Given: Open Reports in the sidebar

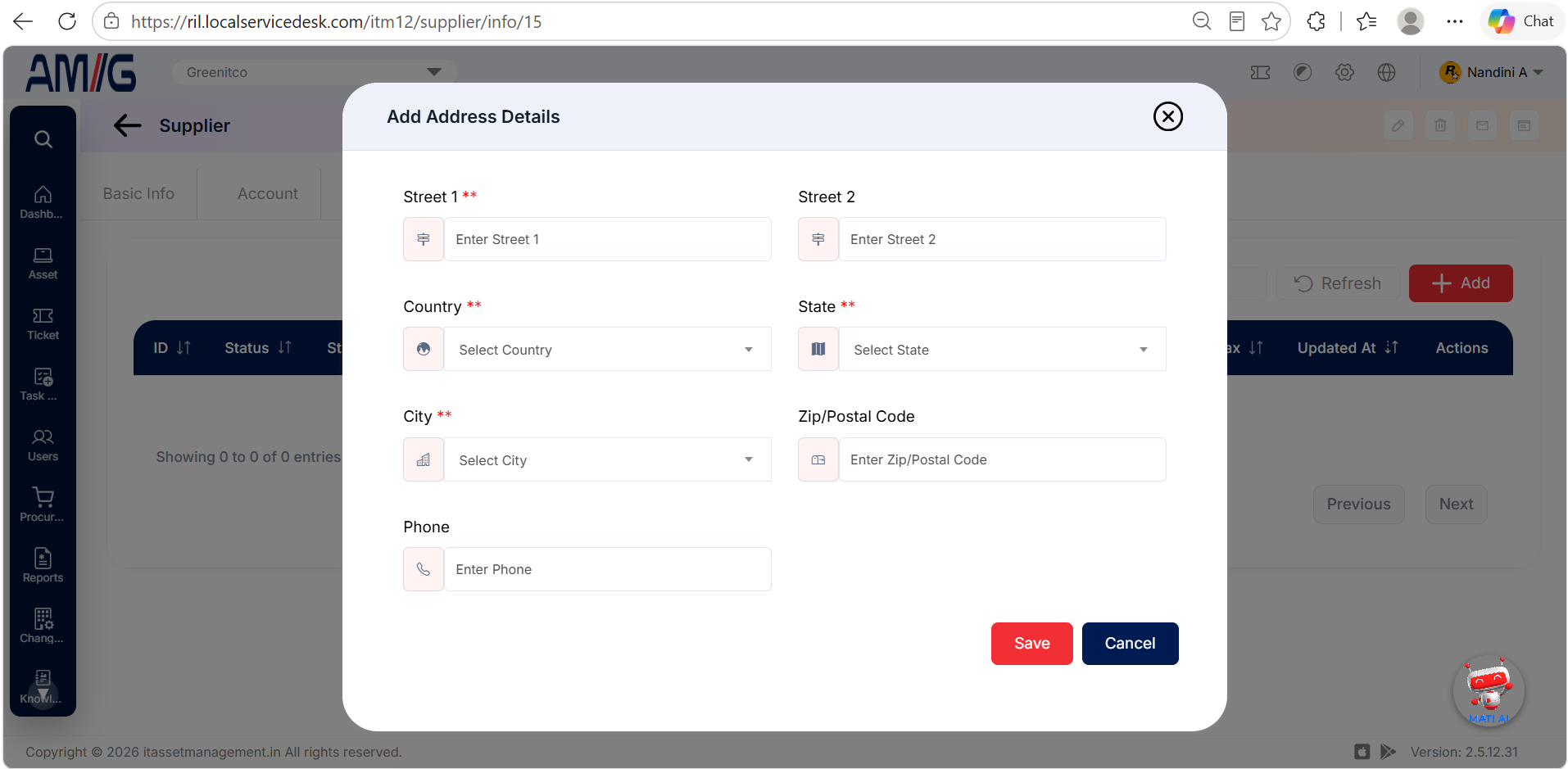Looking at the screenshot, I should click(x=43, y=566).
